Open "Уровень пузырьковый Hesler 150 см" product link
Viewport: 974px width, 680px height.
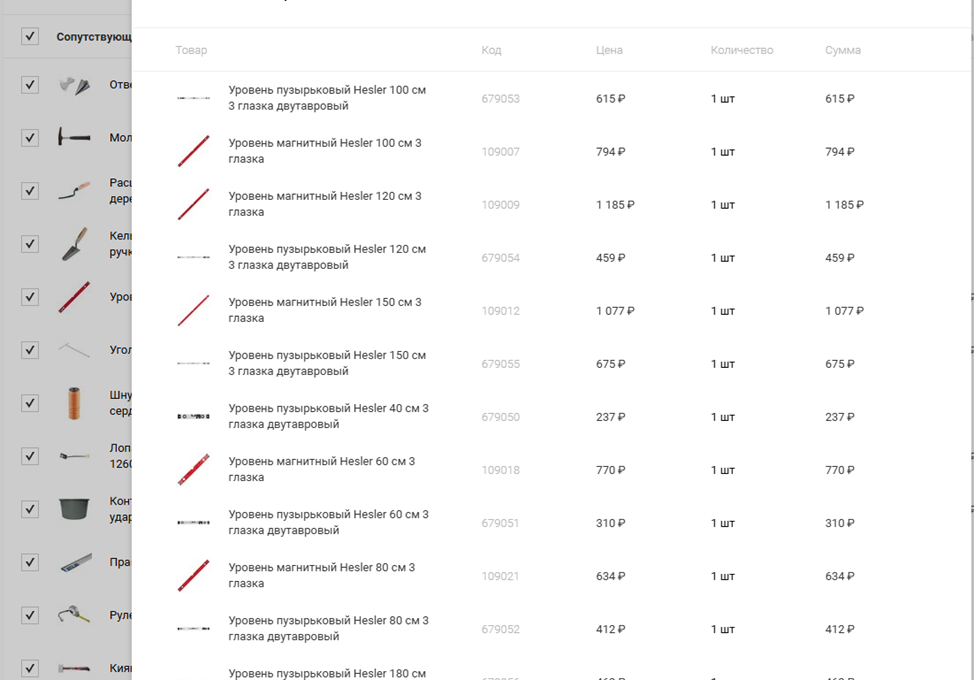click(327, 363)
